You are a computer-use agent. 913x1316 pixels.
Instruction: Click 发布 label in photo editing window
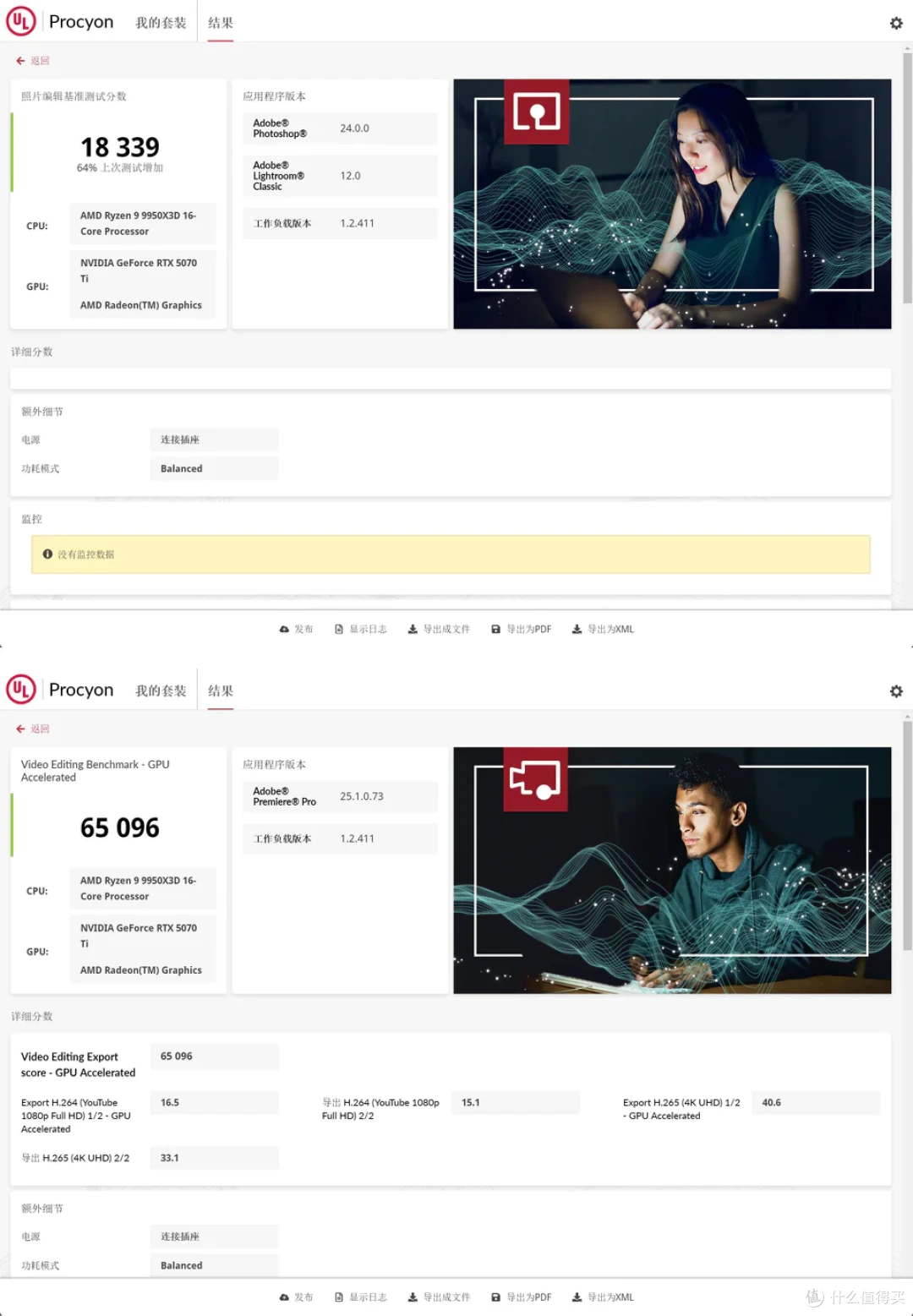click(x=303, y=629)
